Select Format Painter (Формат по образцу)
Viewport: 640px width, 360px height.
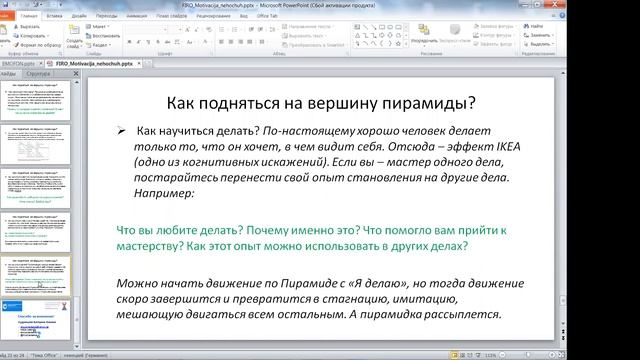(37, 45)
